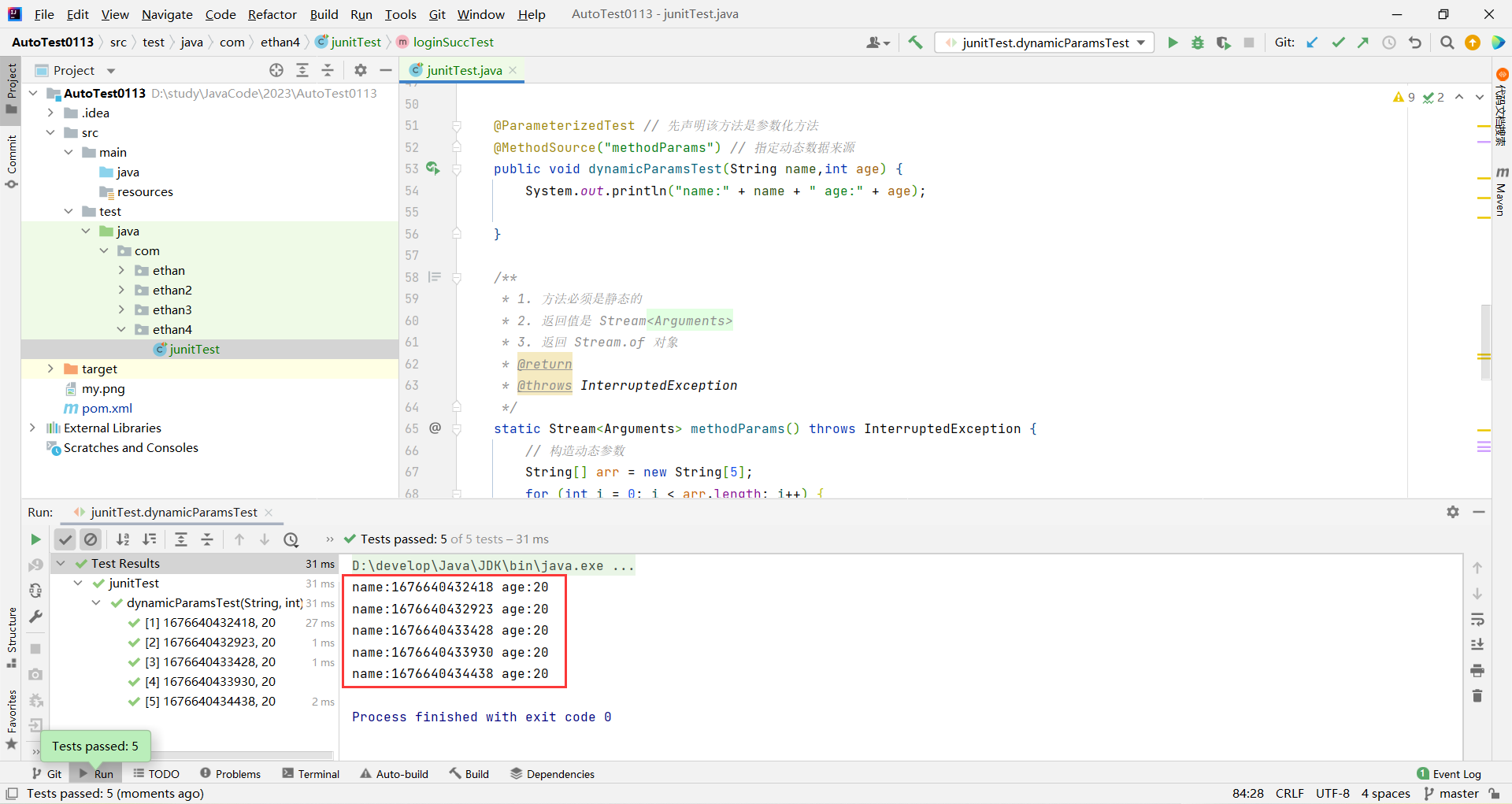Expand the .idea folder

(x=50, y=113)
